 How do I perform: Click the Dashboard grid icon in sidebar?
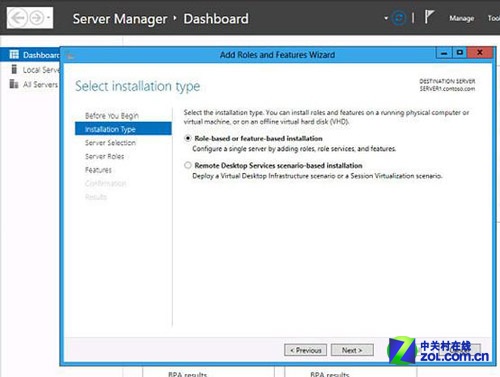(x=14, y=54)
